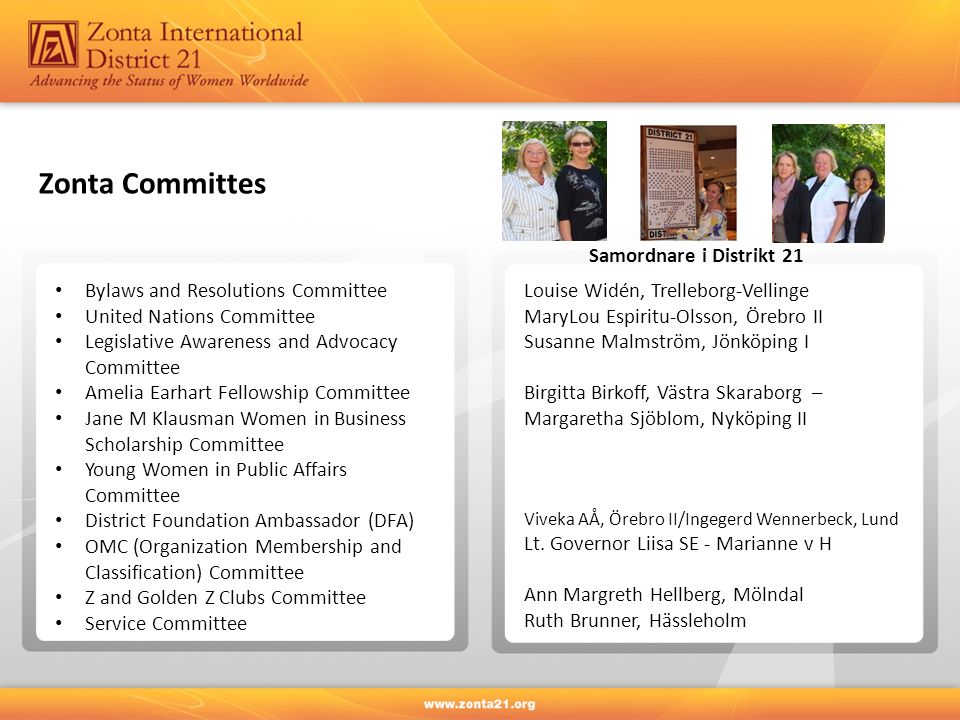Click 'Zonta International' header text
Screen dimensions: 960x720
(x=195, y=32)
